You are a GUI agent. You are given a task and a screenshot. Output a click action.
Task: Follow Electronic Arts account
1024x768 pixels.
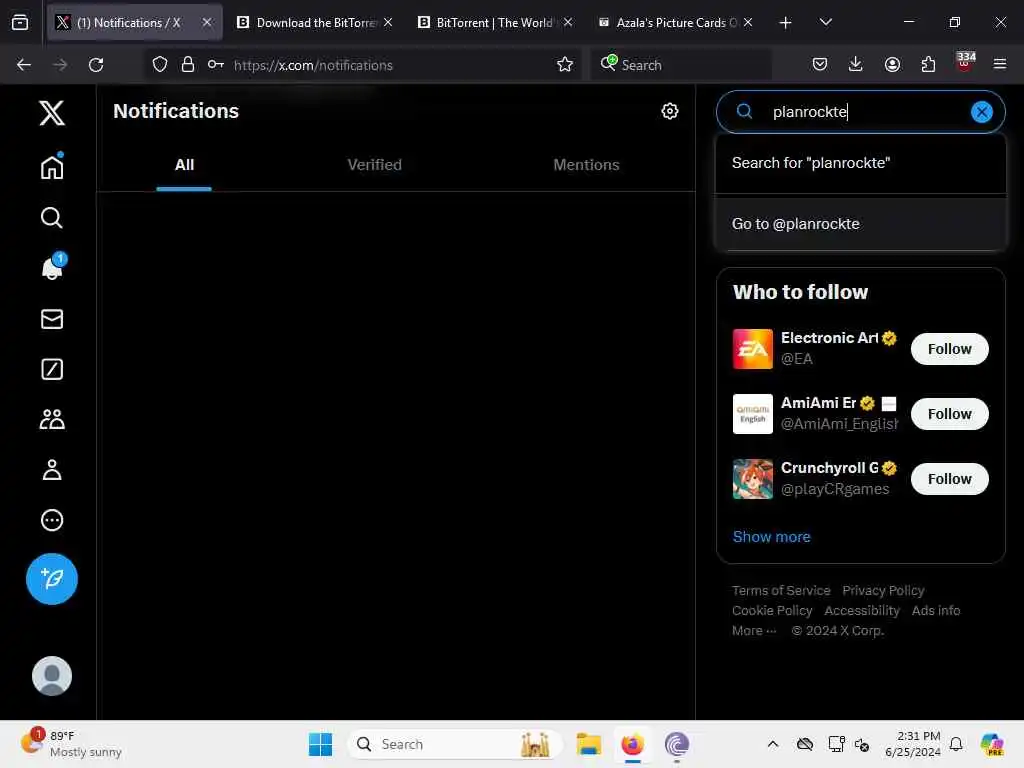(x=949, y=349)
